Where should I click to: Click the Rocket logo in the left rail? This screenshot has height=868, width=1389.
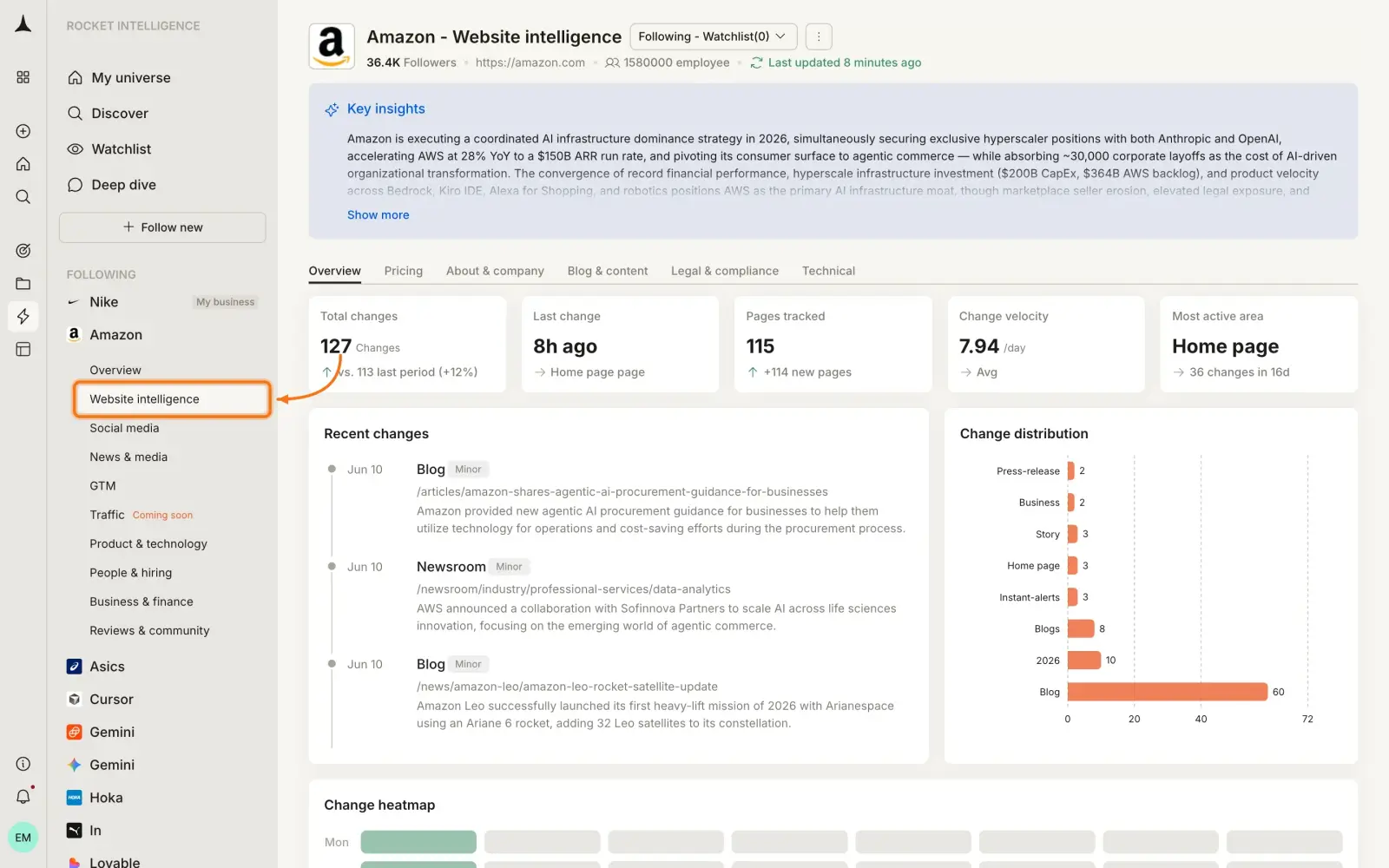[x=23, y=24]
